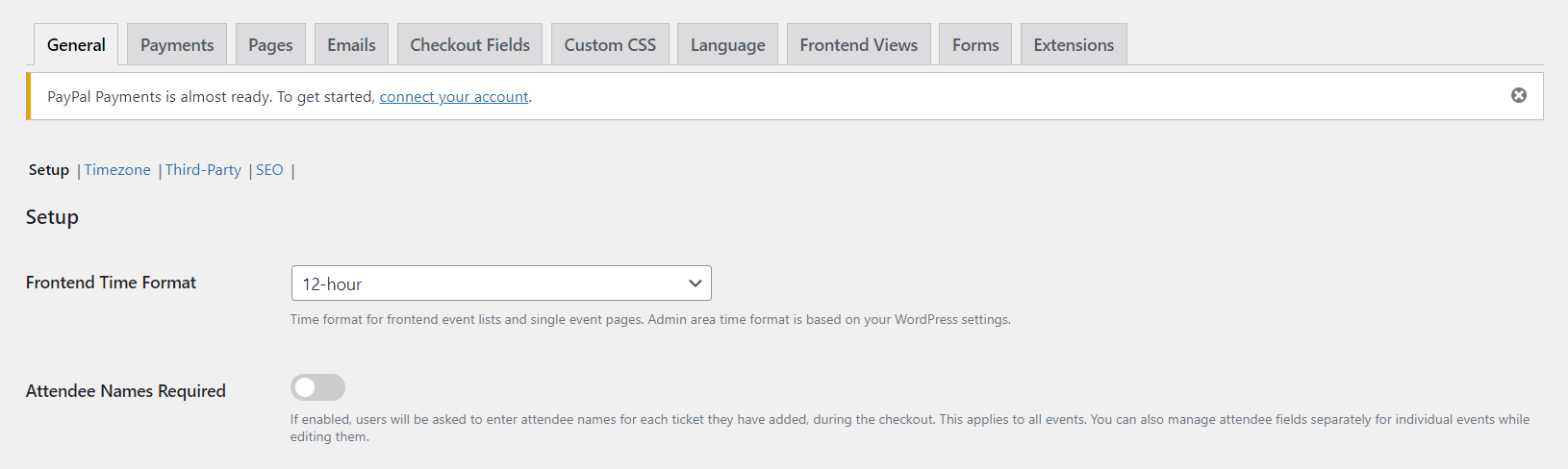Open the Extensions tab

pyautogui.click(x=1074, y=45)
